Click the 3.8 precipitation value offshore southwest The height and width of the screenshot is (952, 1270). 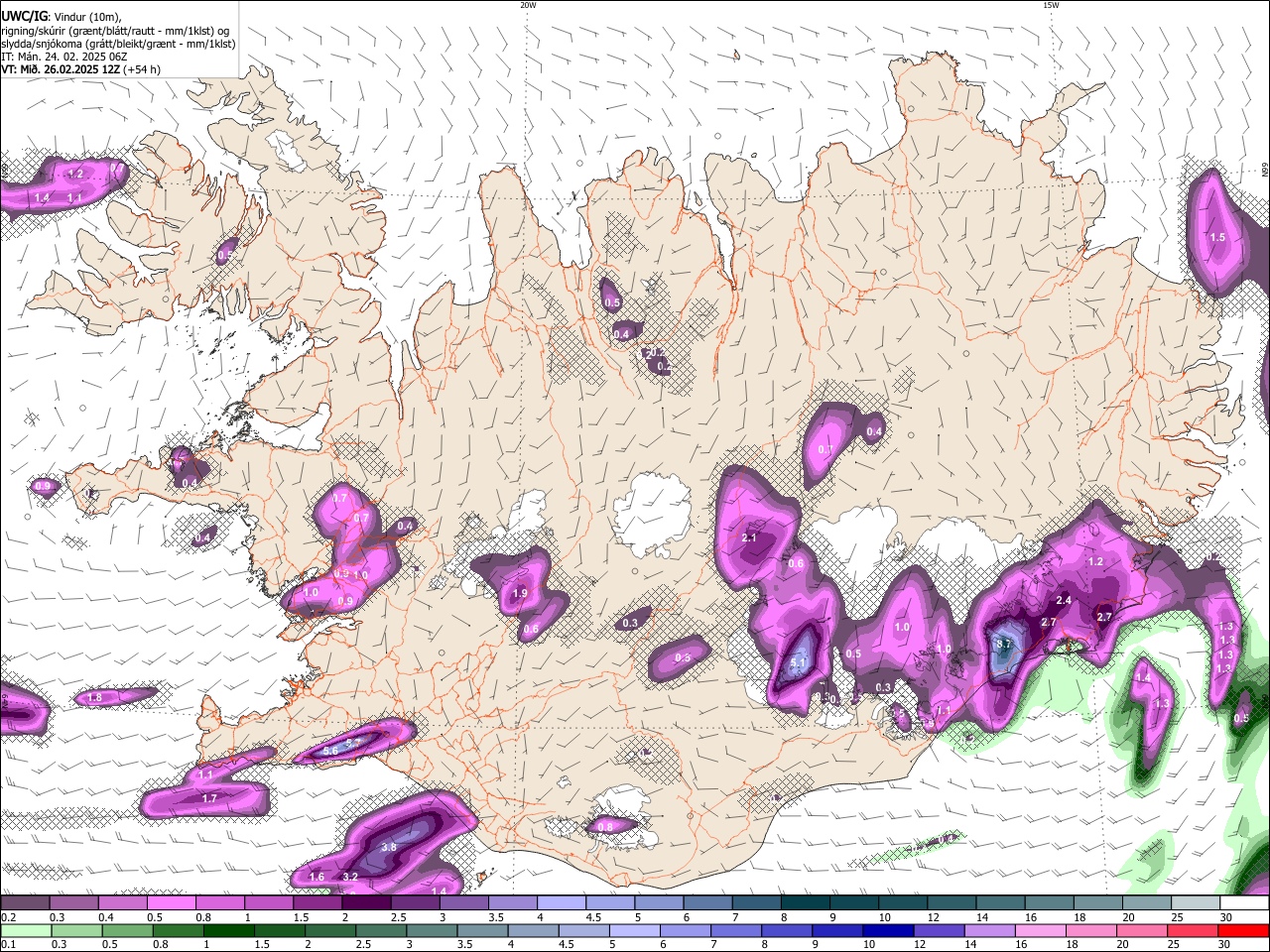tap(389, 847)
